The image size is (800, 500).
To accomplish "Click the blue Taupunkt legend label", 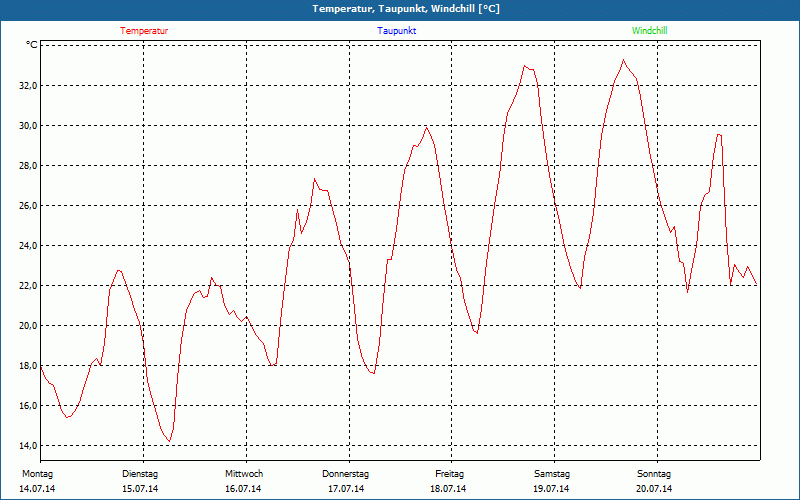I will [396, 31].
